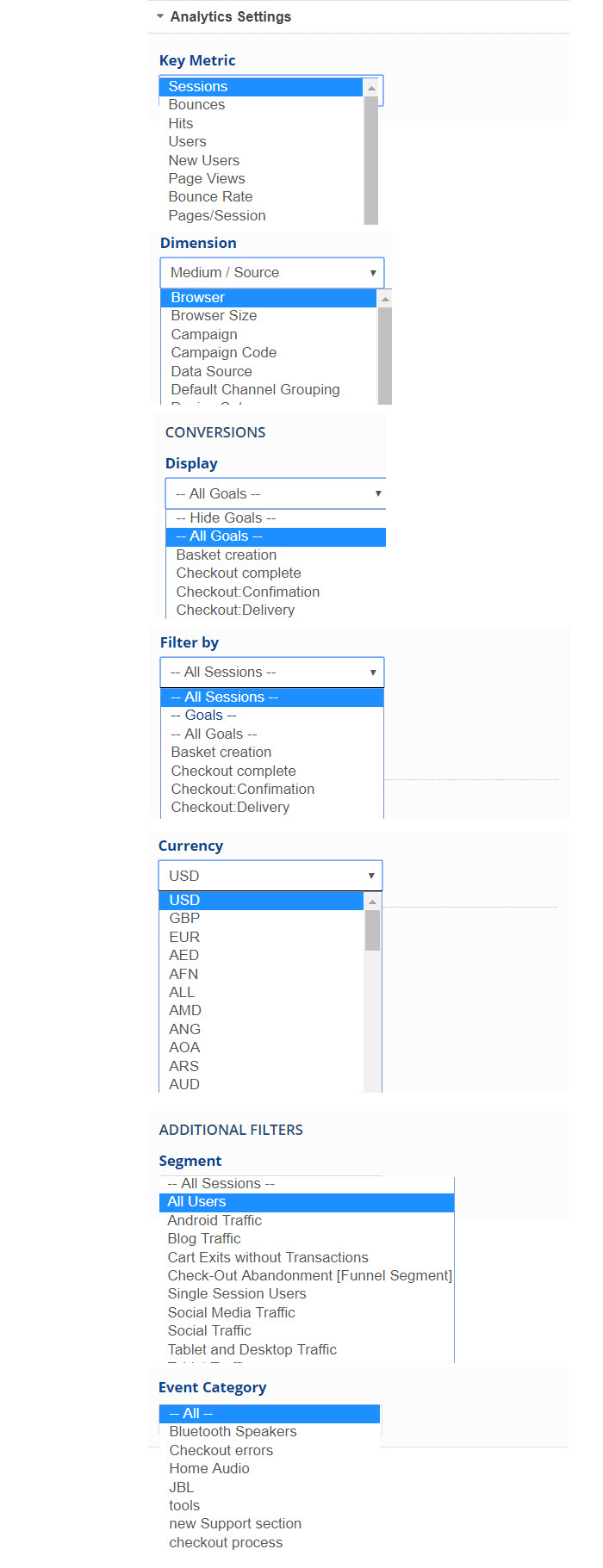Image resolution: width=603 pixels, height=1568 pixels.
Task: Select Bounce Rate in Key Metric list
Action: tap(210, 196)
